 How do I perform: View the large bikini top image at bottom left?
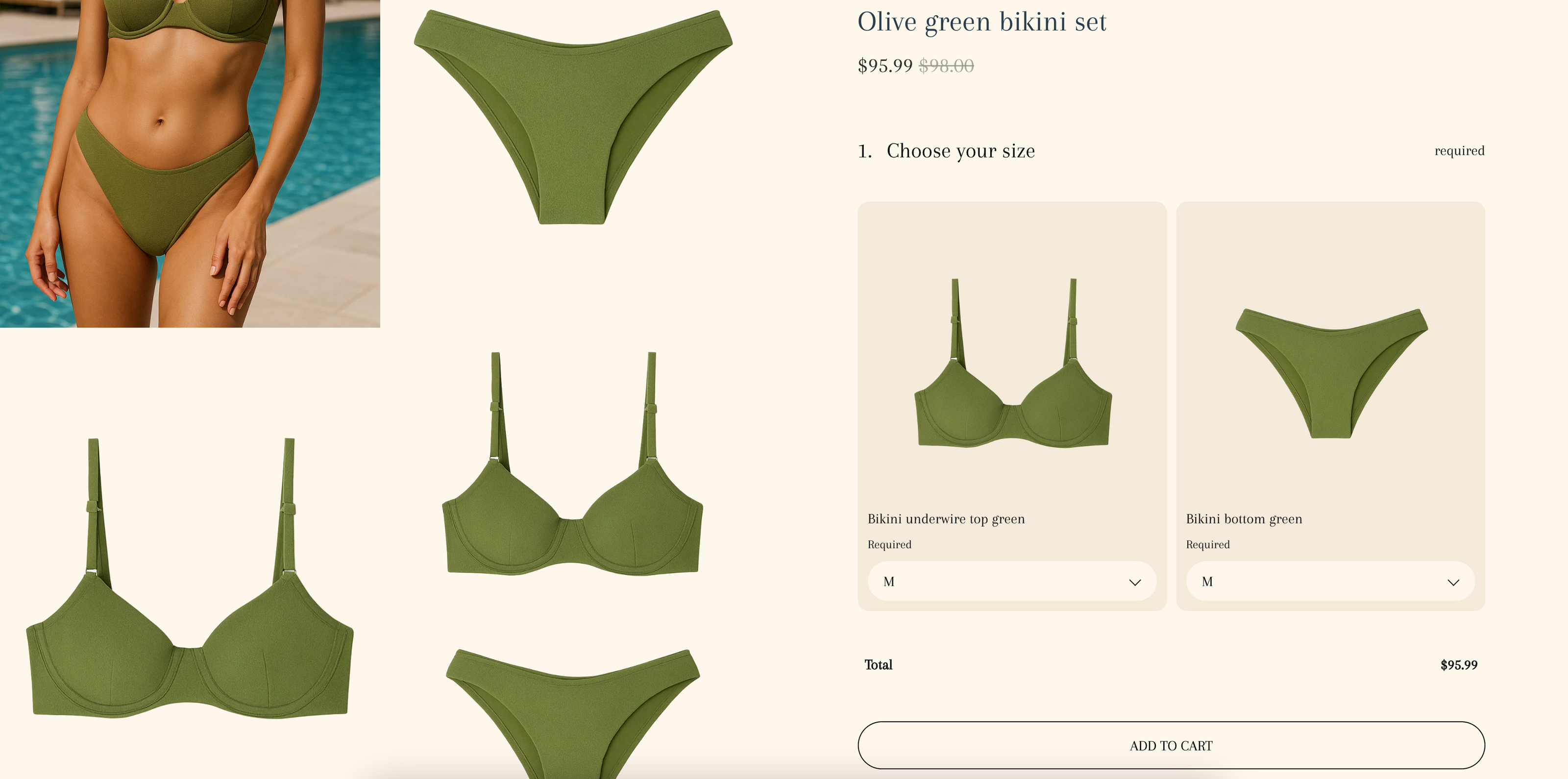tap(190, 578)
